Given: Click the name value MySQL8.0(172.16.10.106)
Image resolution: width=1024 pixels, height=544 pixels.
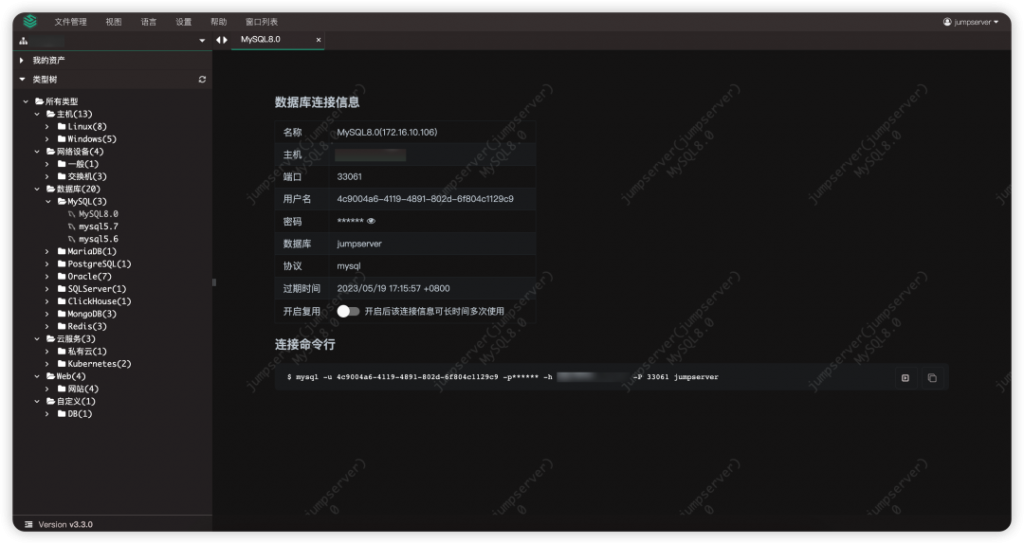Looking at the screenshot, I should click(387, 132).
